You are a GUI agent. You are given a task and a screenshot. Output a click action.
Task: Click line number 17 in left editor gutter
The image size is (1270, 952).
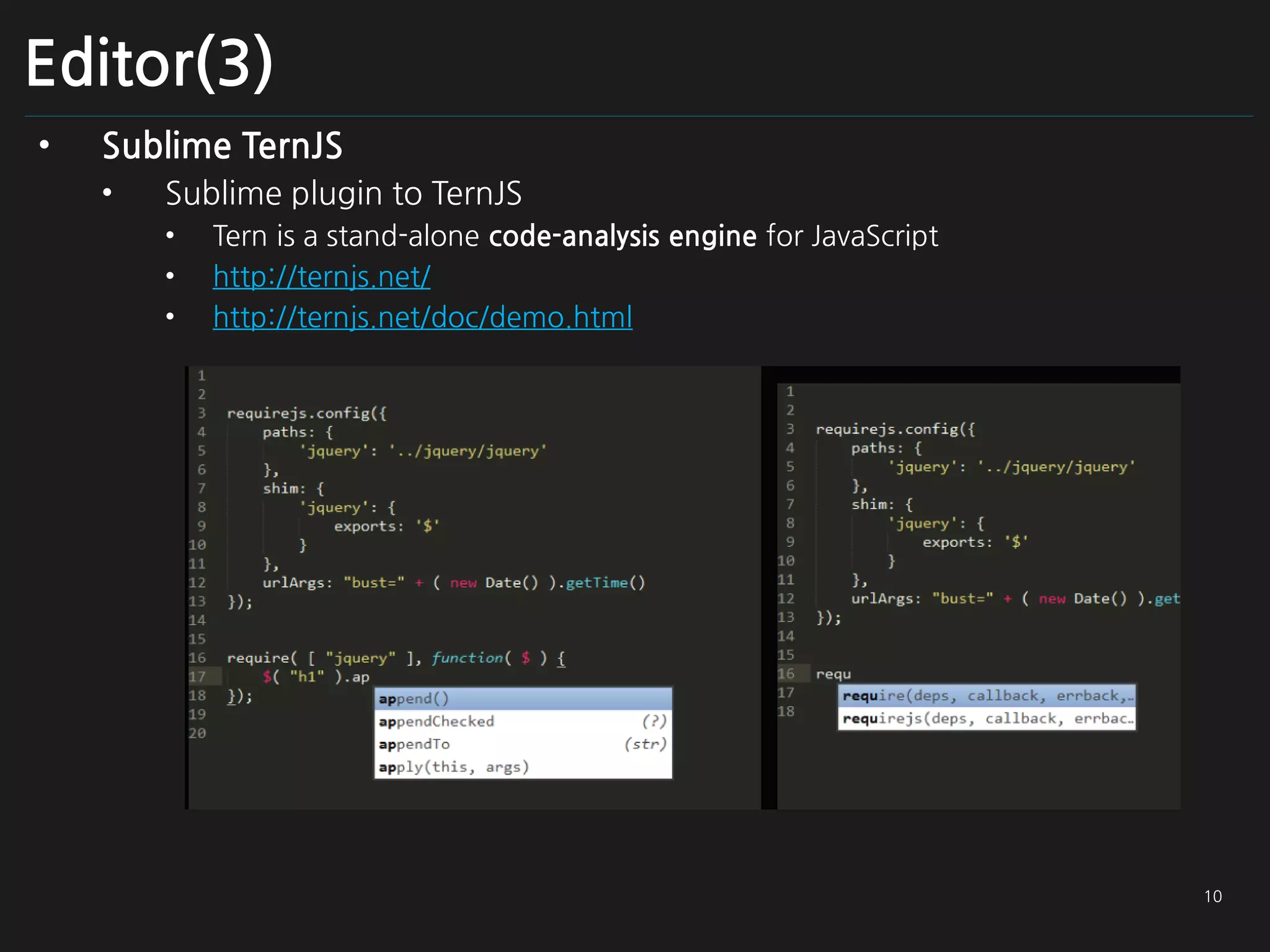click(x=197, y=677)
